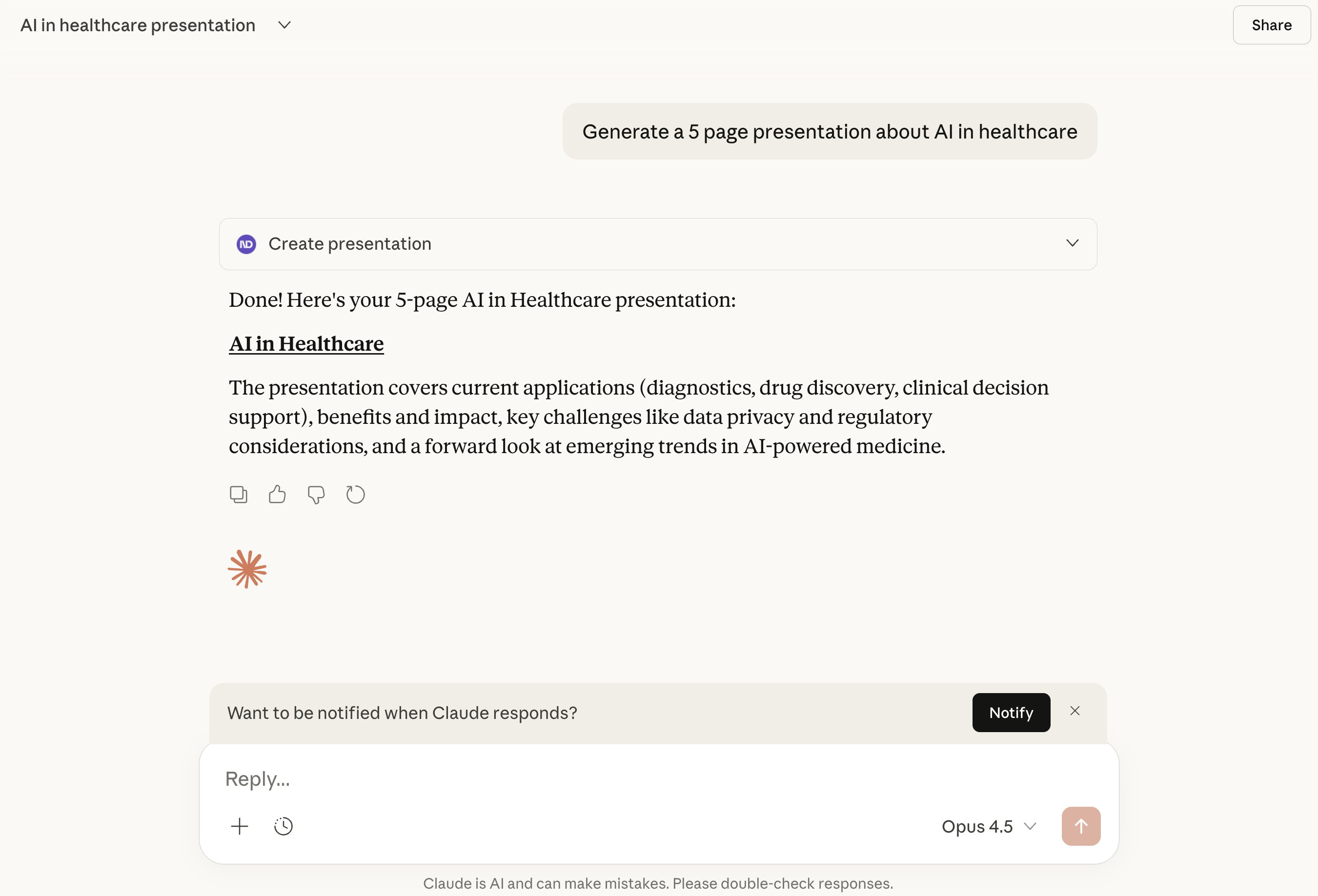Click the user's prompt message bubble

[x=829, y=132]
